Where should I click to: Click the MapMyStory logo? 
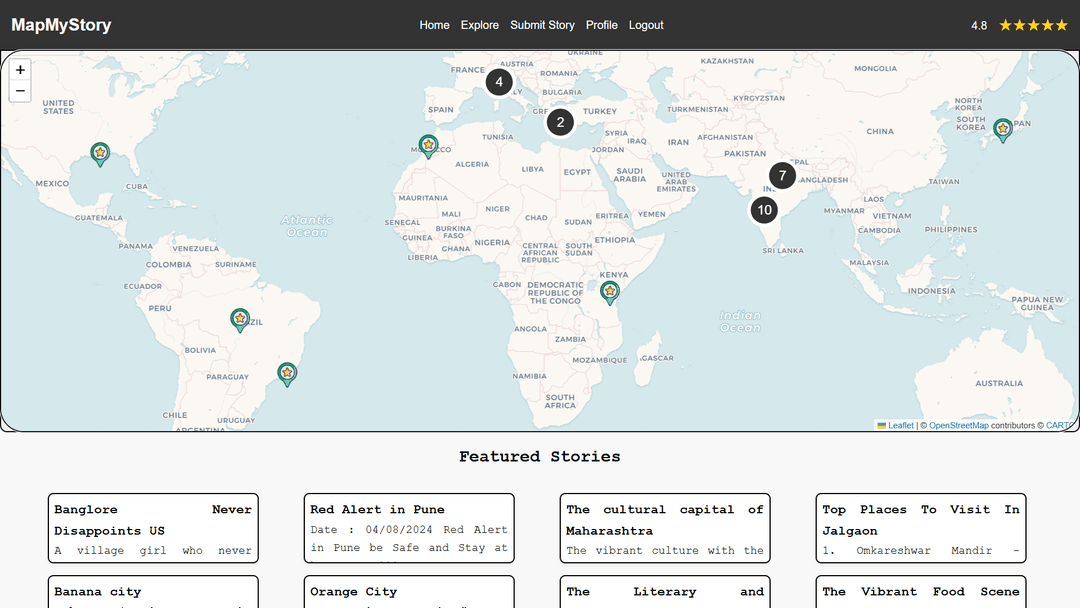pos(61,25)
